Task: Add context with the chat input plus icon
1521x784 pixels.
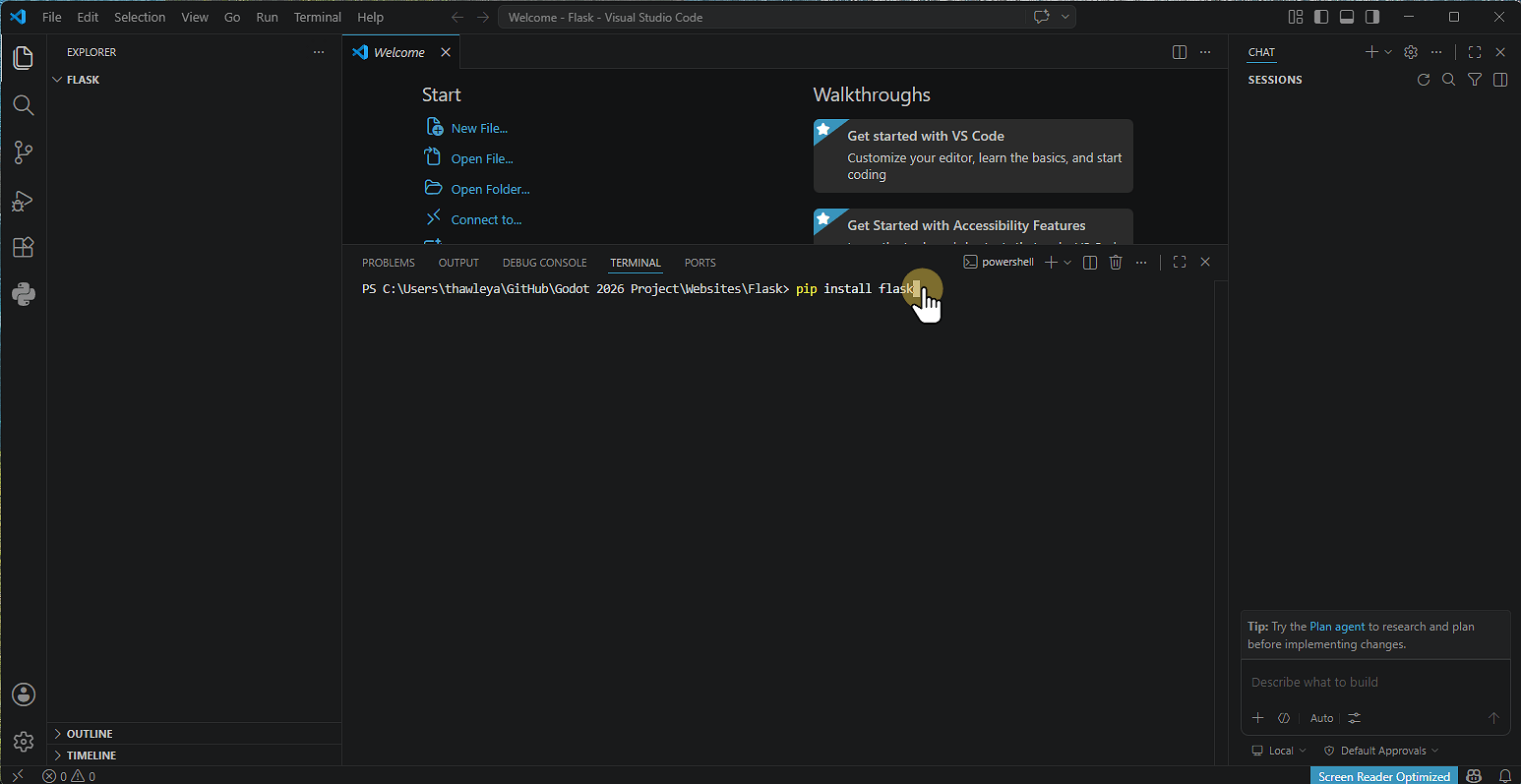Action: 1257,718
